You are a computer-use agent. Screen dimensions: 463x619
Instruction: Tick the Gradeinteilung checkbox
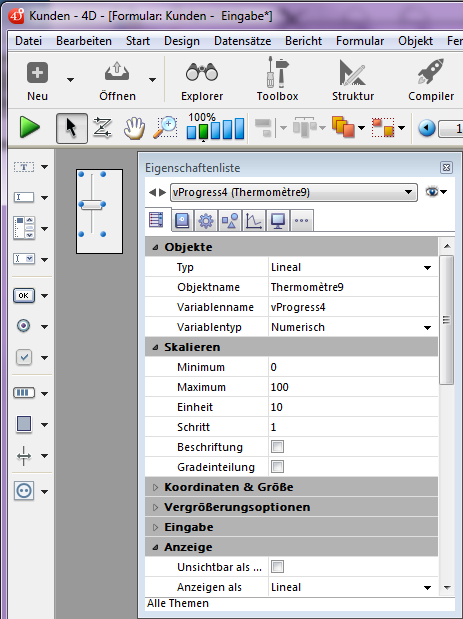point(277,467)
